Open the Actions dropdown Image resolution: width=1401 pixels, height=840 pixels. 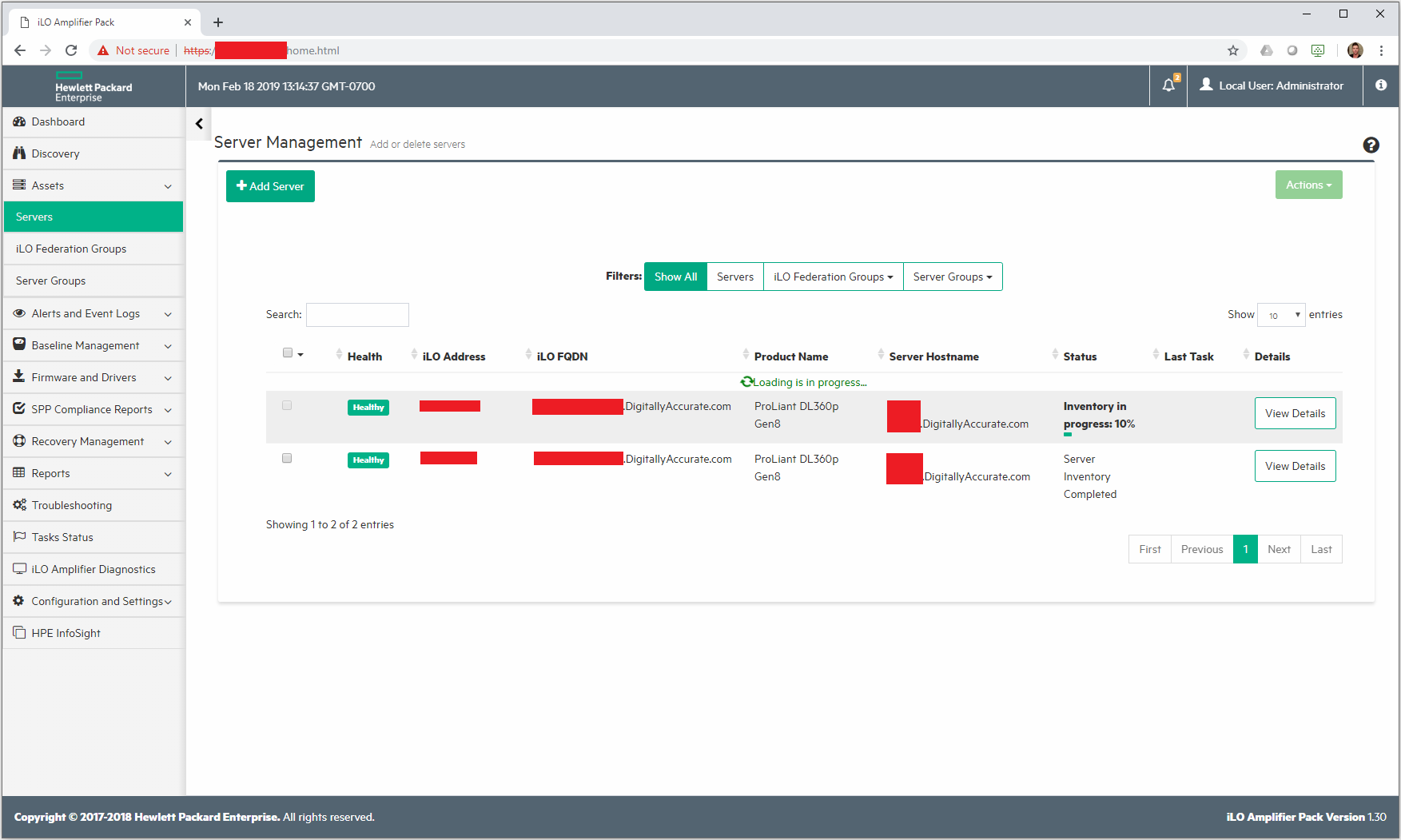(x=1308, y=185)
